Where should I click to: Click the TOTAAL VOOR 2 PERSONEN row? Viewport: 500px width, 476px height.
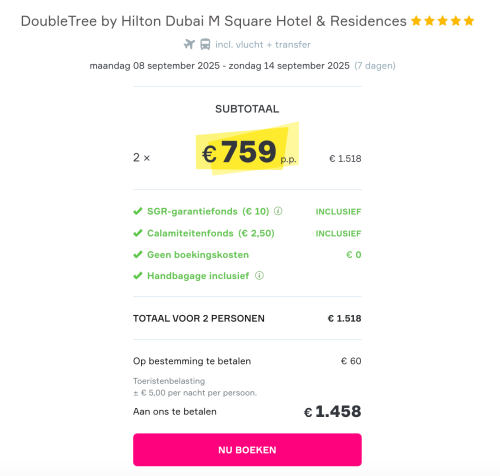[247, 318]
